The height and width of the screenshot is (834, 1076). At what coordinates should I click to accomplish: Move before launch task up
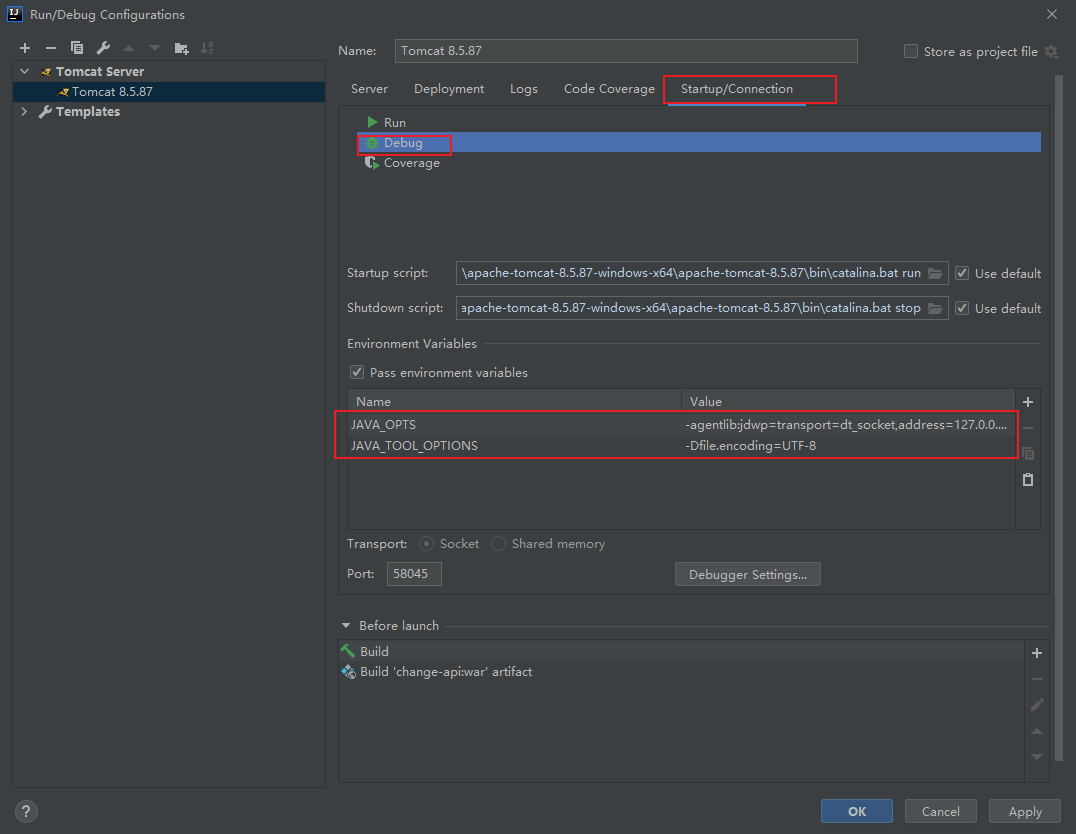point(1037,731)
